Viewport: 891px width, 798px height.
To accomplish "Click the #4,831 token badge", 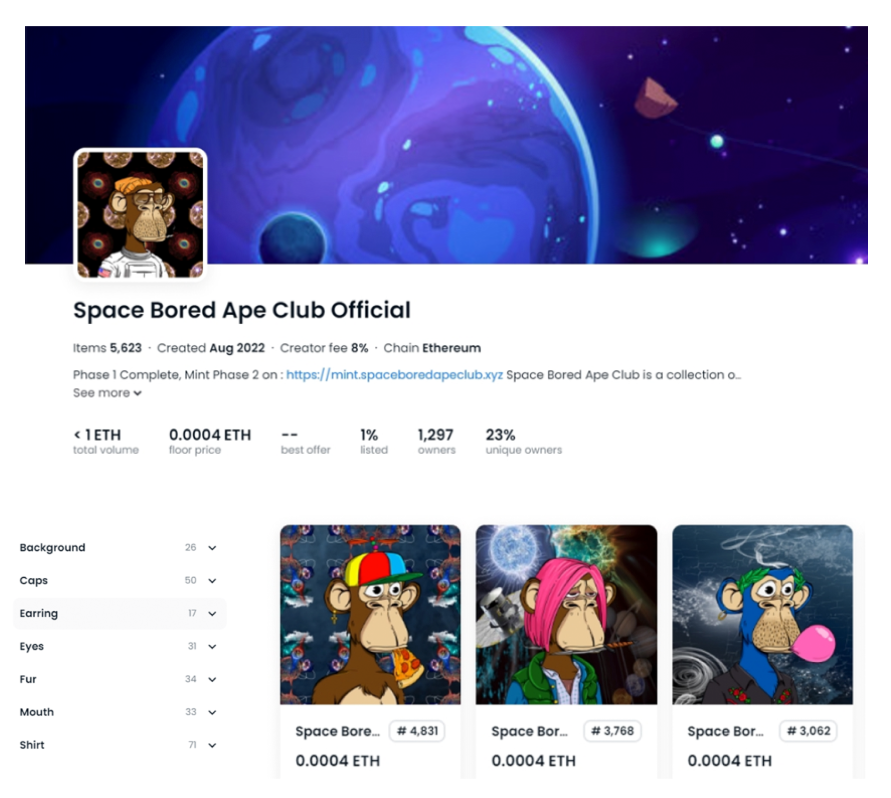I will [417, 731].
